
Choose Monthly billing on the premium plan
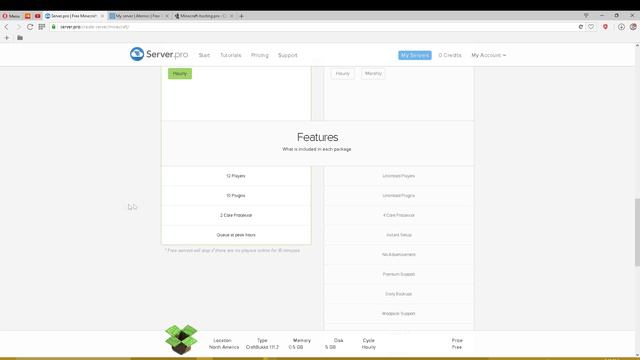tap(373, 73)
